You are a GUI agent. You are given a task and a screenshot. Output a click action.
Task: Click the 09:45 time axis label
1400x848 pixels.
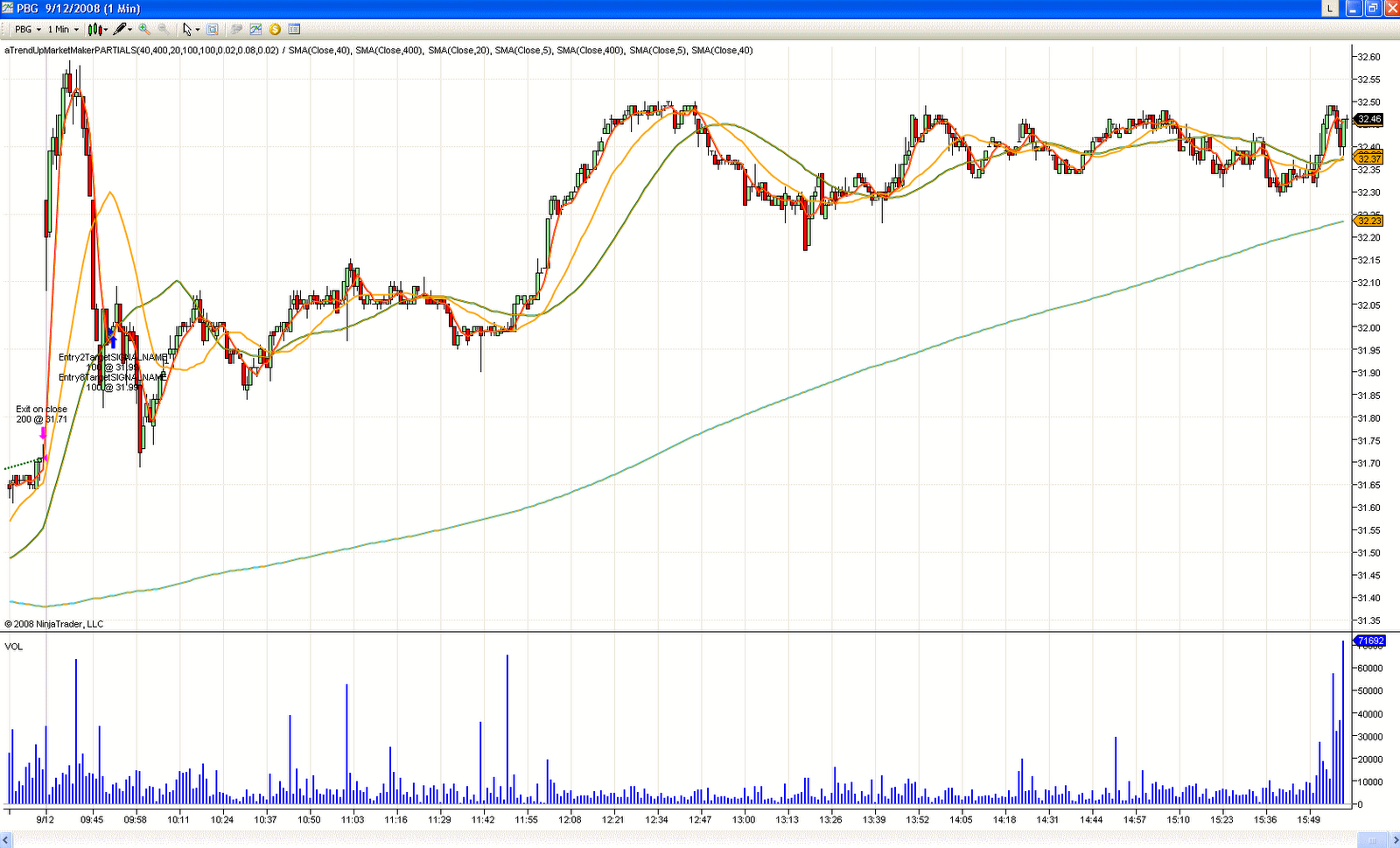92,820
